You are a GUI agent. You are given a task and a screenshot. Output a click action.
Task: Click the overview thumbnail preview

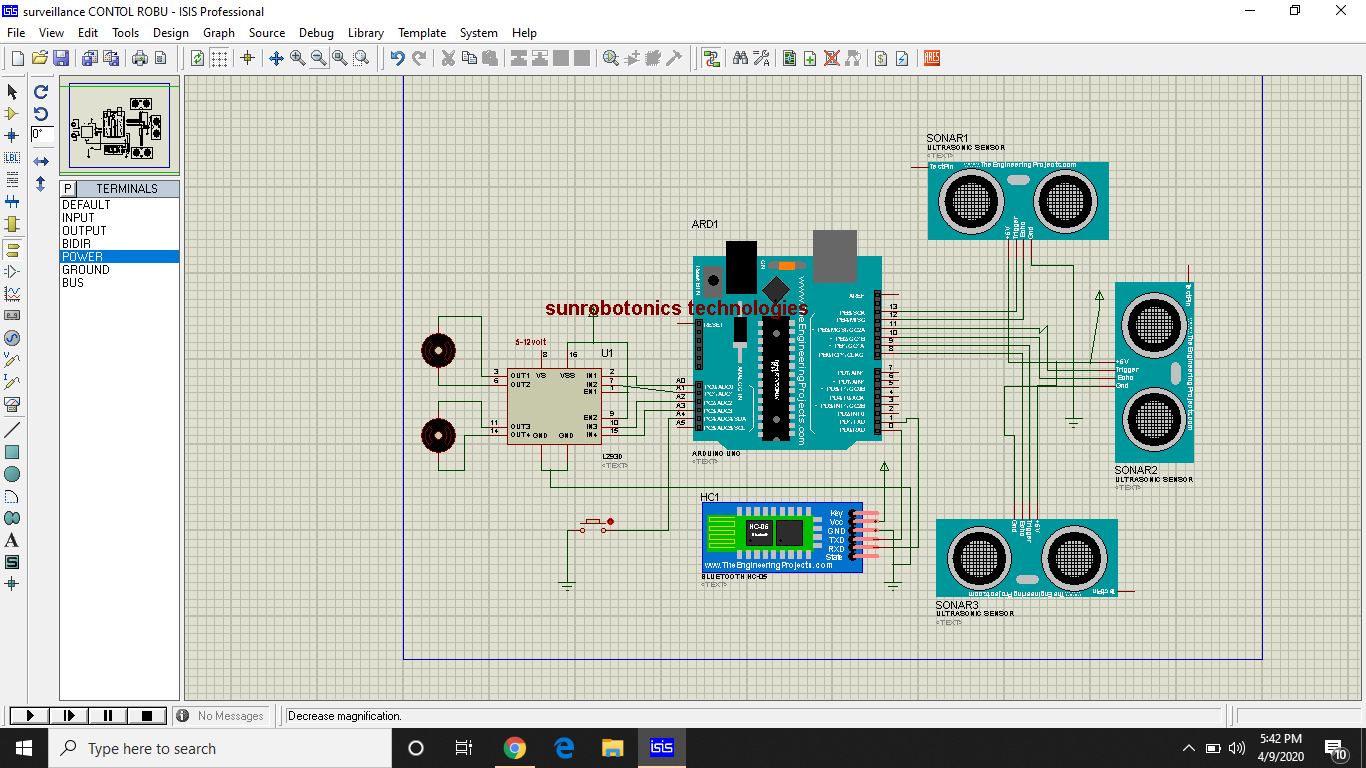(x=120, y=127)
